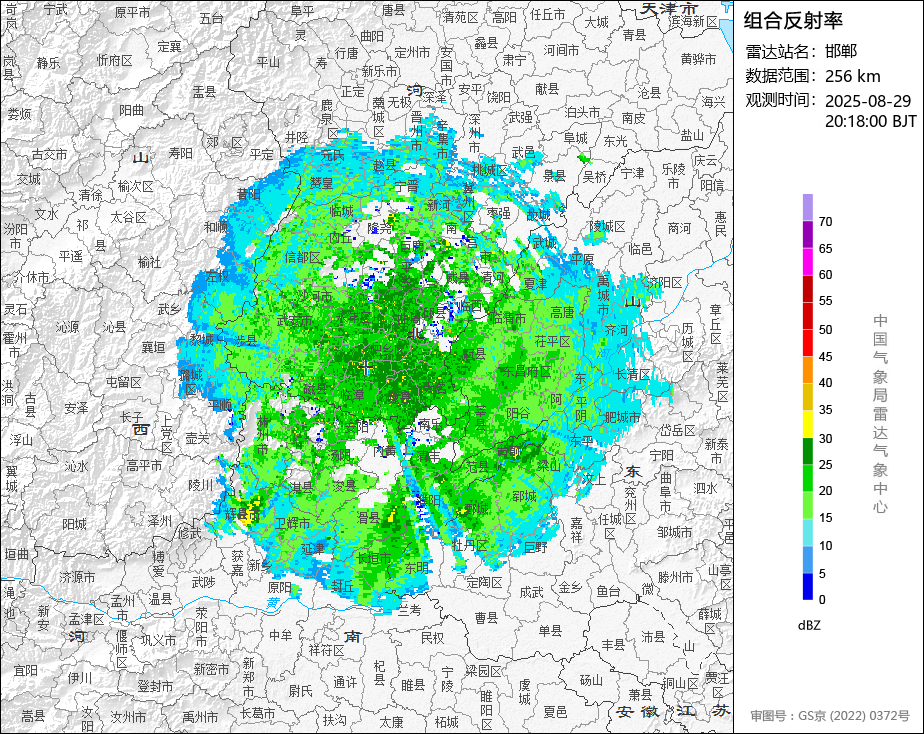The image size is (924, 734).
Task: Click the legend tick label 15
Action: (826, 518)
